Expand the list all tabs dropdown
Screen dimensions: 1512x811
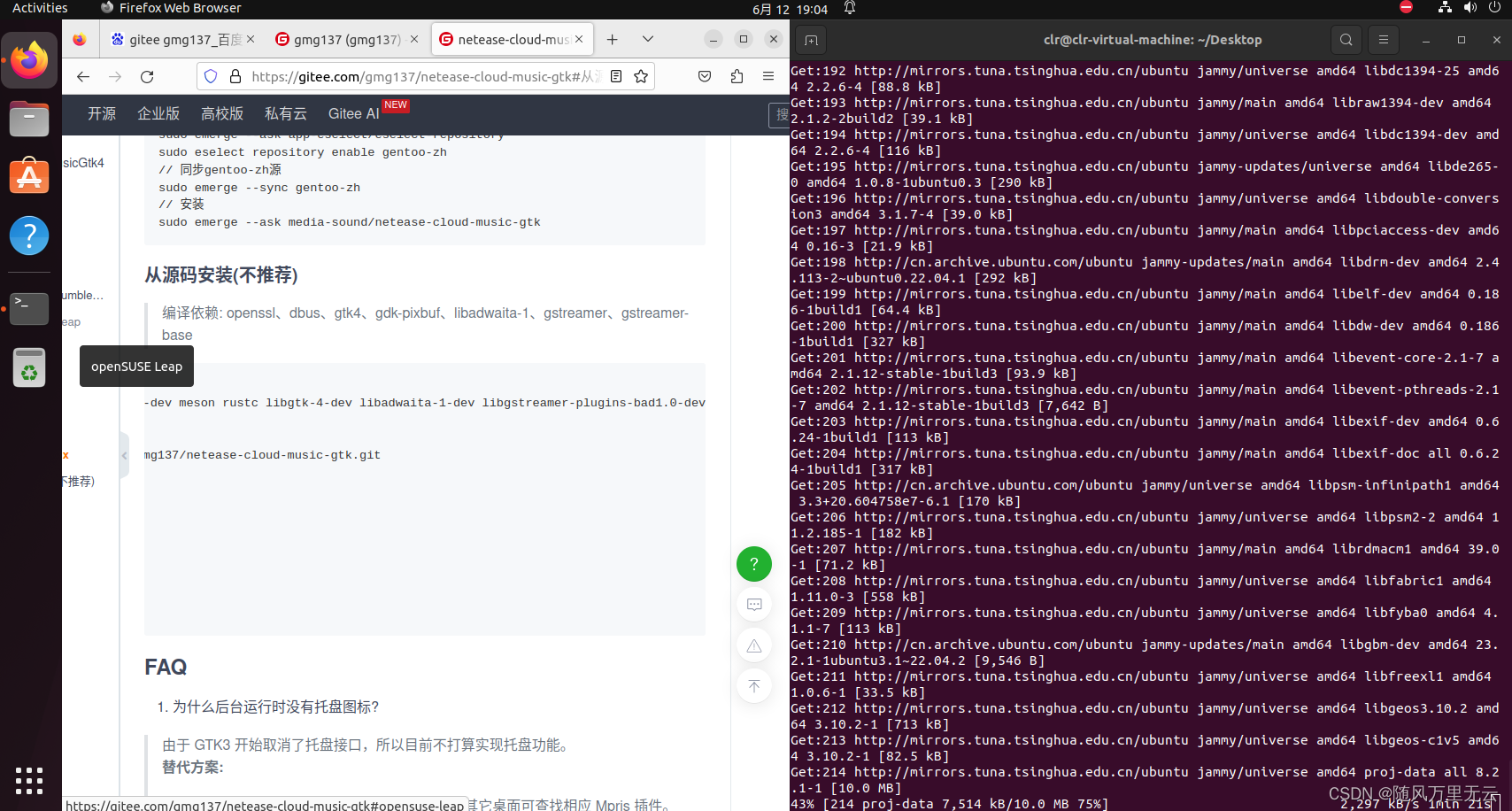(x=648, y=40)
